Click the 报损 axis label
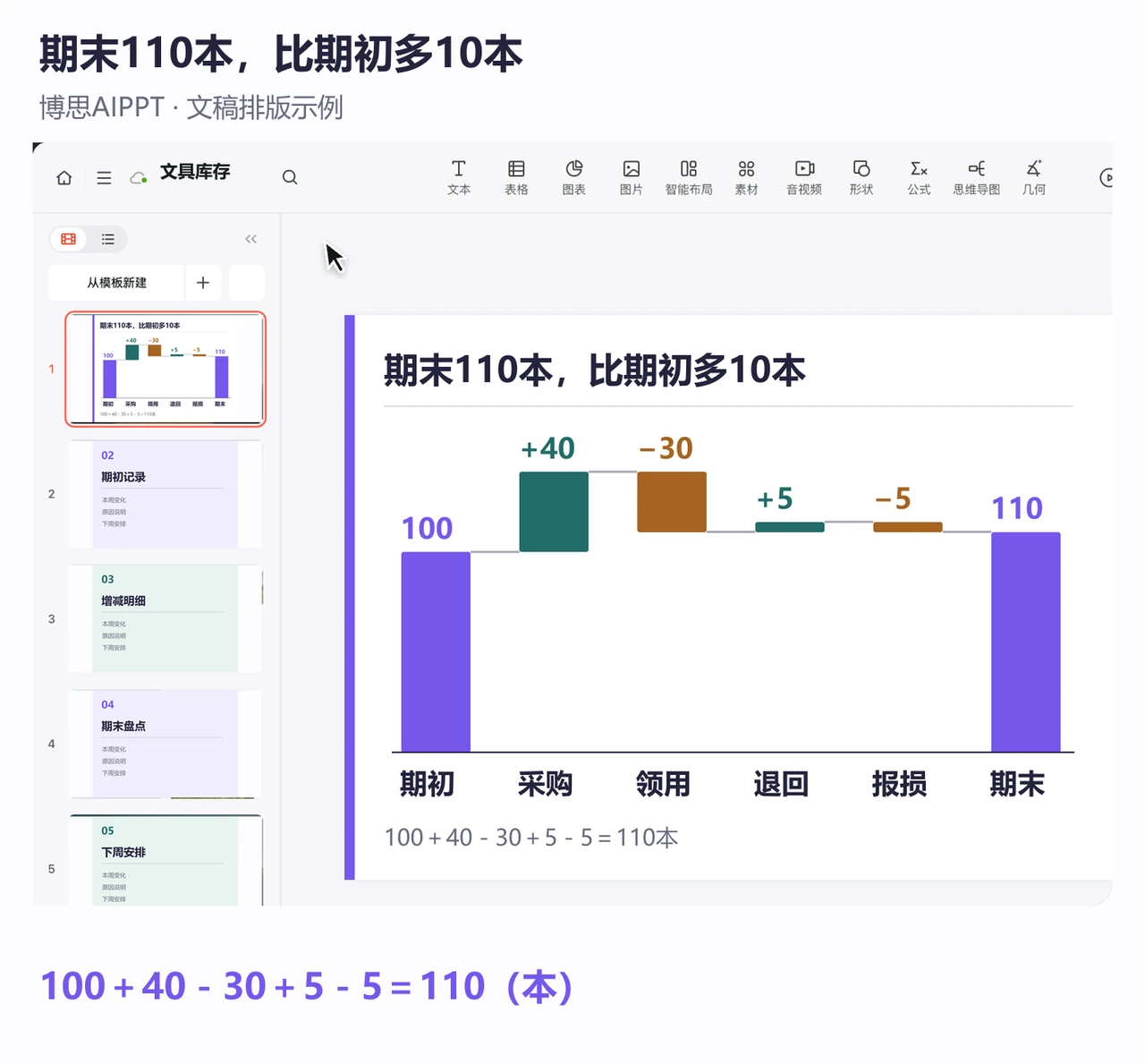1145x1064 pixels. point(899,784)
